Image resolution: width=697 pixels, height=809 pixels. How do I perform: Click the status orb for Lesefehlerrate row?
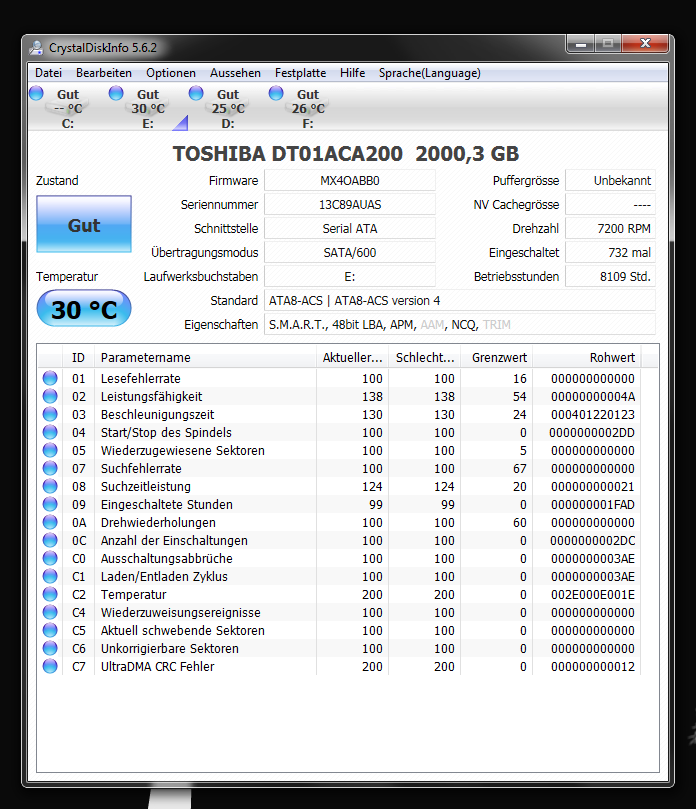[x=50, y=378]
